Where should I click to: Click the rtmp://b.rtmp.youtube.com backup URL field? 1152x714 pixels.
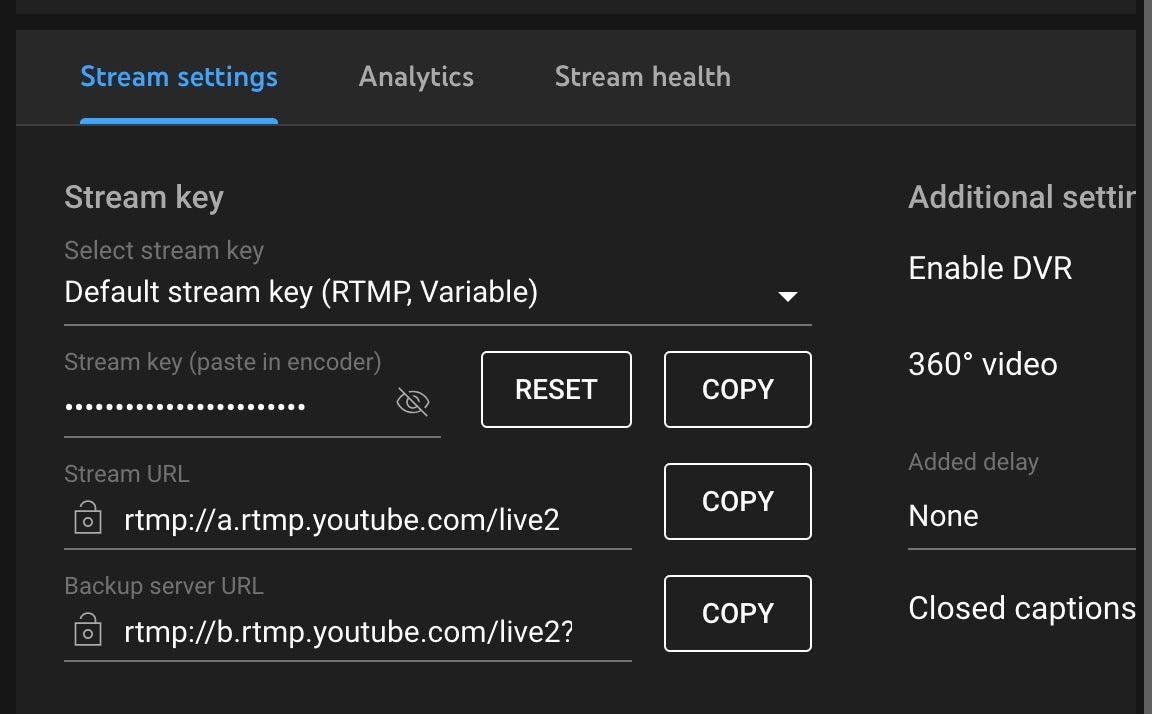pyautogui.click(x=348, y=632)
